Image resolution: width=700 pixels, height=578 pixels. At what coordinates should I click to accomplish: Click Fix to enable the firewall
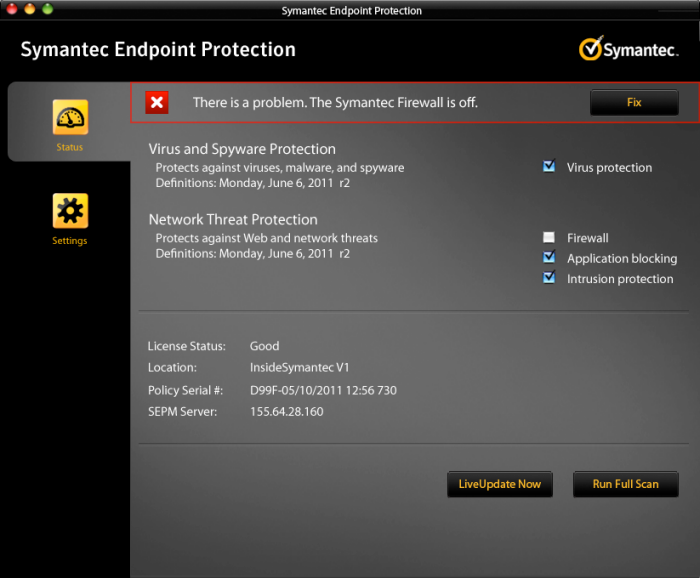(x=634, y=102)
